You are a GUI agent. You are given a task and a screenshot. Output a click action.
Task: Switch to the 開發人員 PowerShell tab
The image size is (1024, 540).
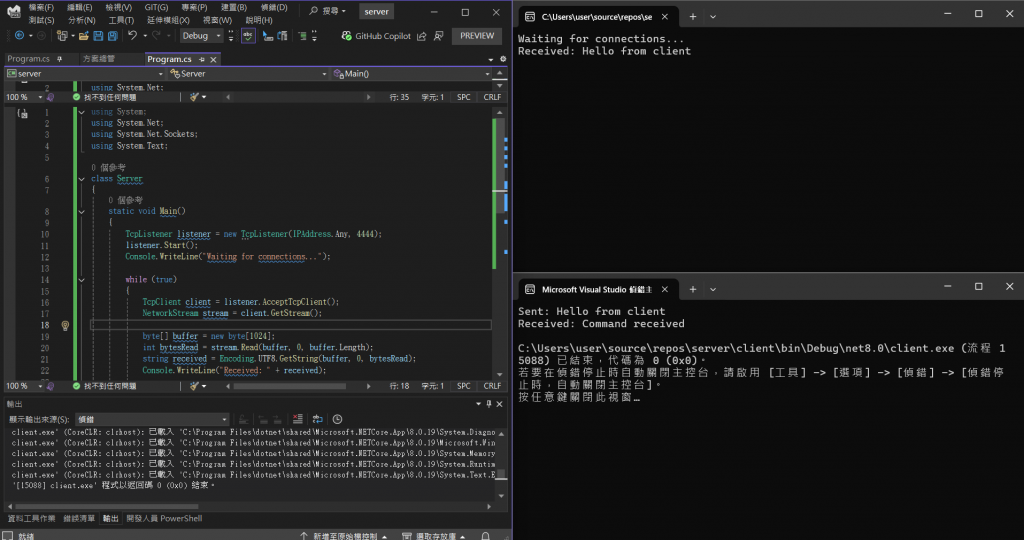click(164, 518)
